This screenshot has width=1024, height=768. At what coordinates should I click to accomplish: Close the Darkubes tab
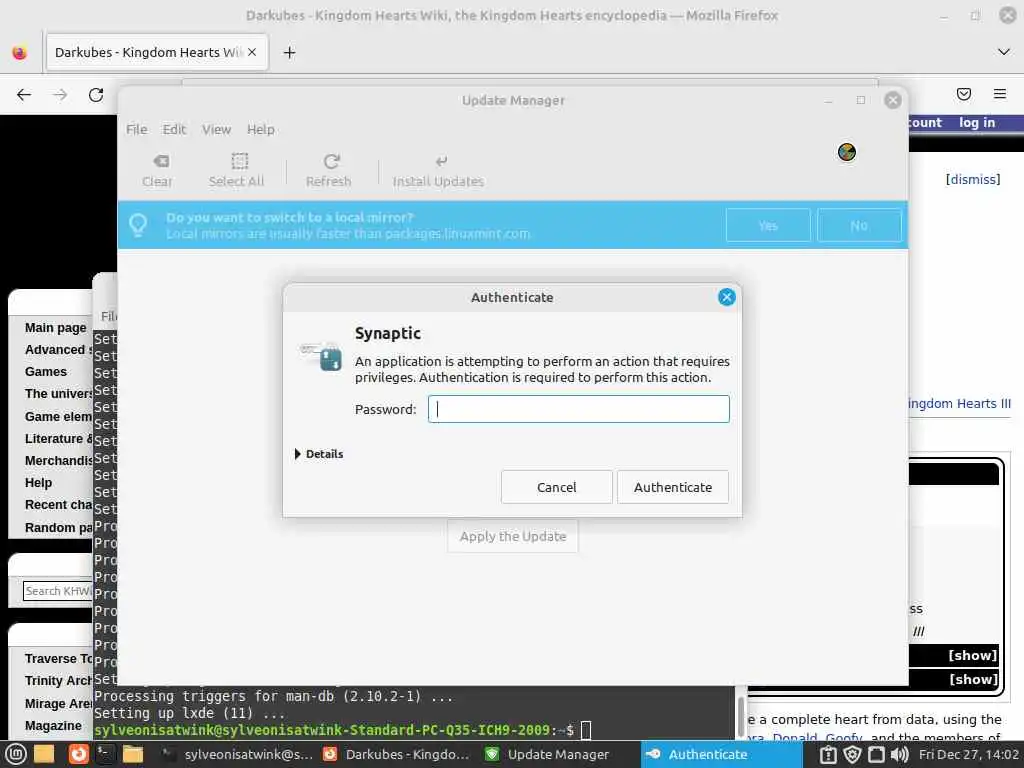pos(252,52)
